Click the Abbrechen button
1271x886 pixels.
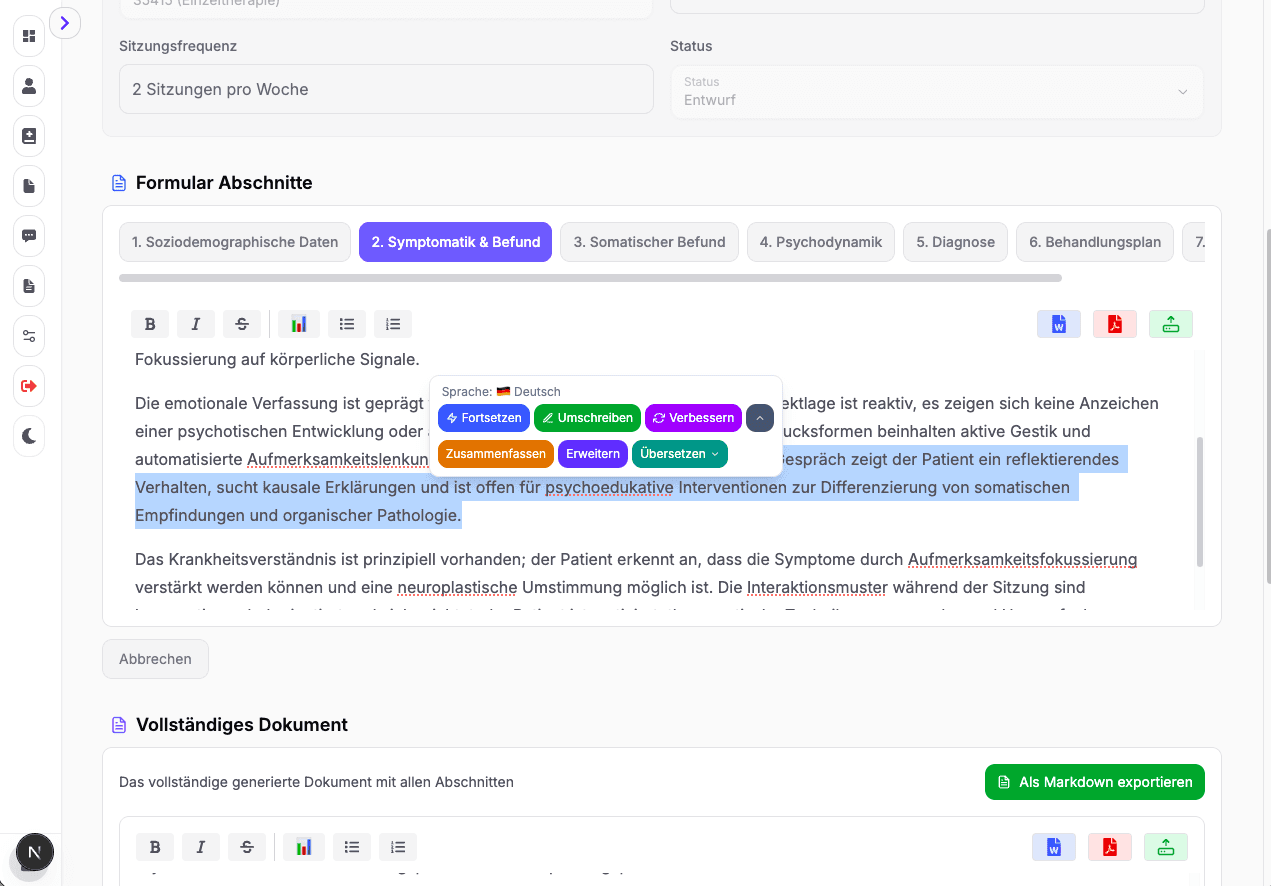[x=155, y=658]
